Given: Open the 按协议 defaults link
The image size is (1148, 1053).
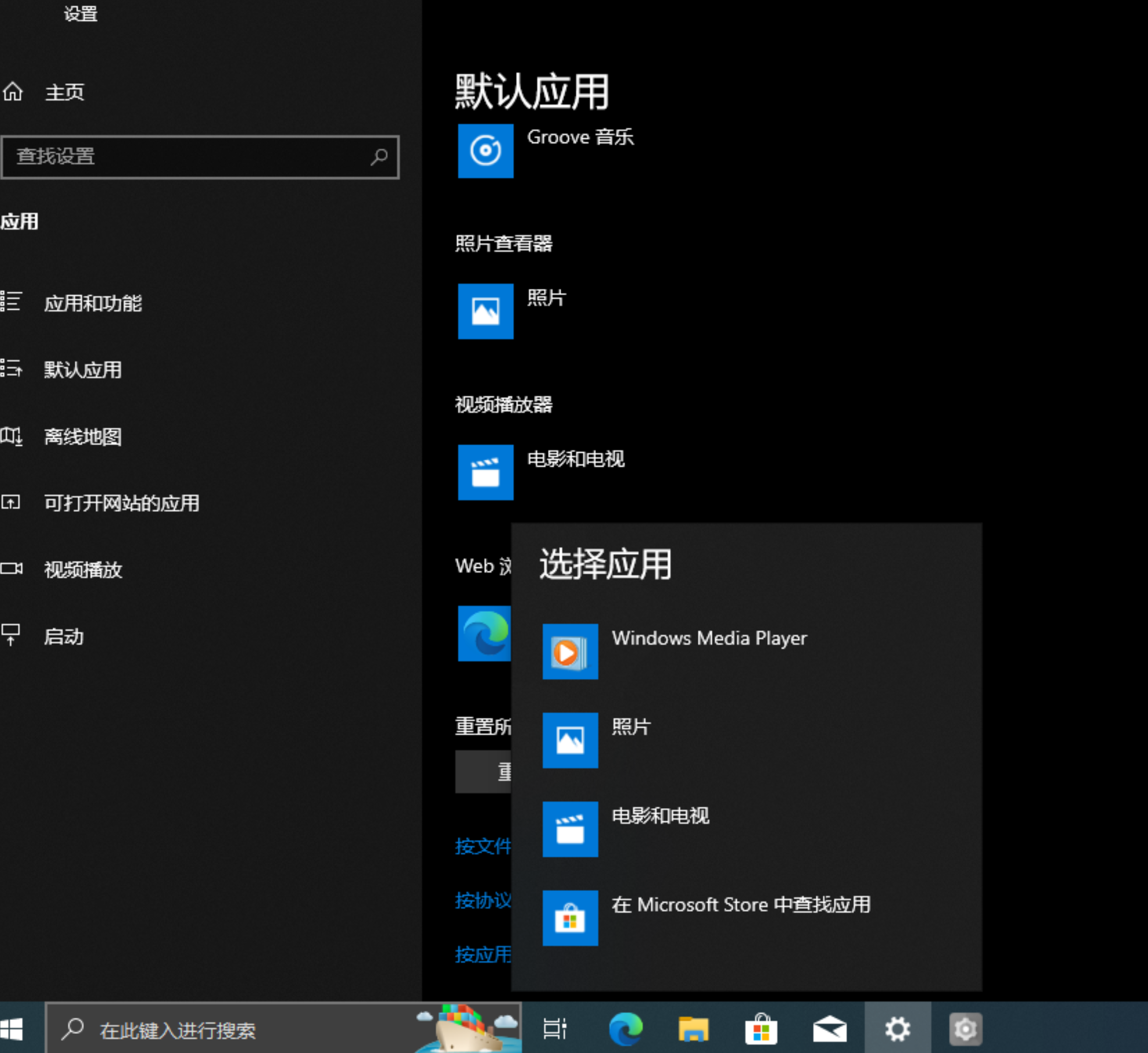Looking at the screenshot, I should pyautogui.click(x=483, y=901).
